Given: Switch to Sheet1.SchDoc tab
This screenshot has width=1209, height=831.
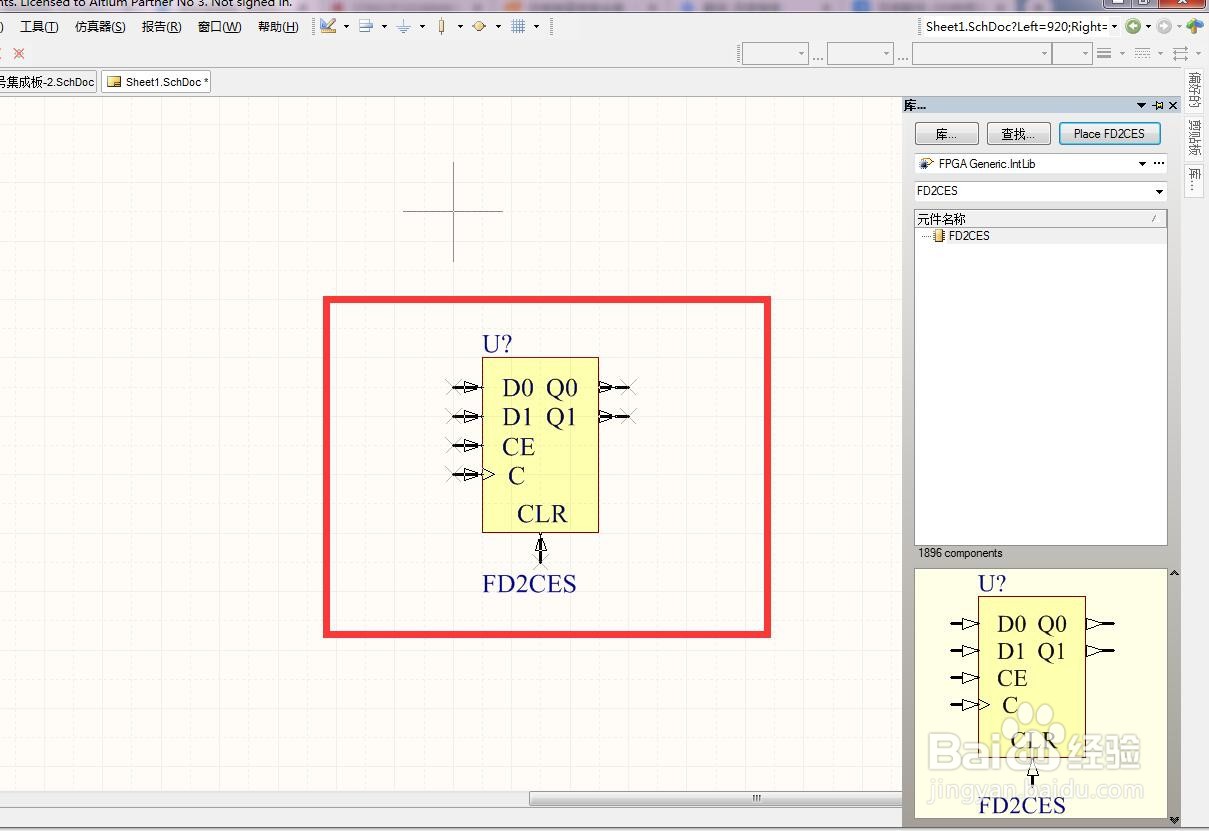Looking at the screenshot, I should click(x=157, y=82).
